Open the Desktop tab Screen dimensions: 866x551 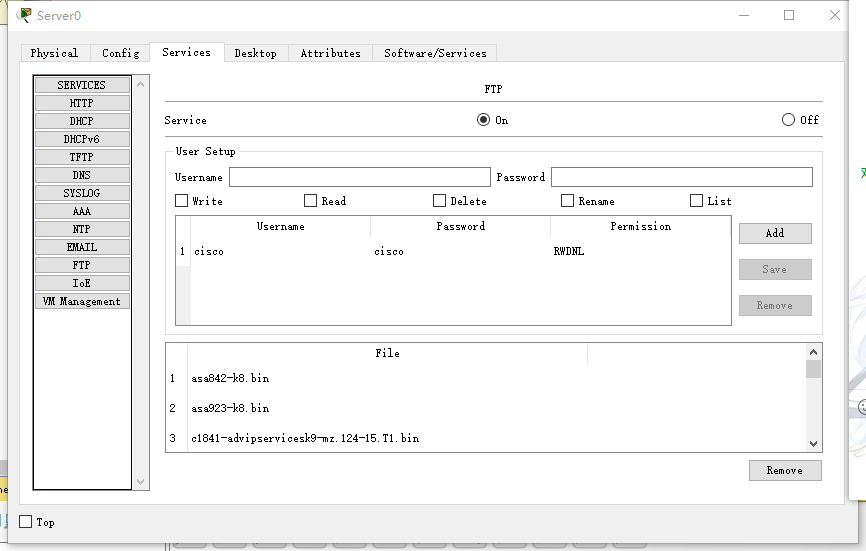[x=255, y=53]
